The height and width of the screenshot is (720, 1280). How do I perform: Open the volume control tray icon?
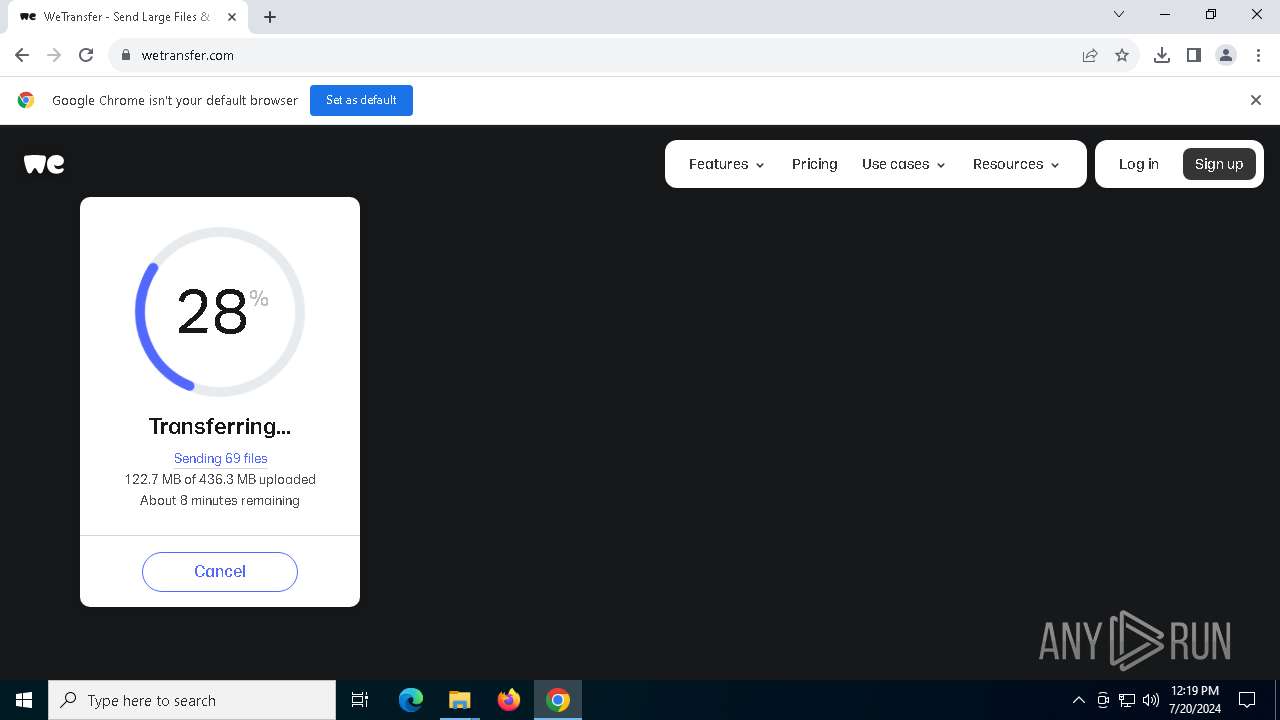[x=1151, y=700]
